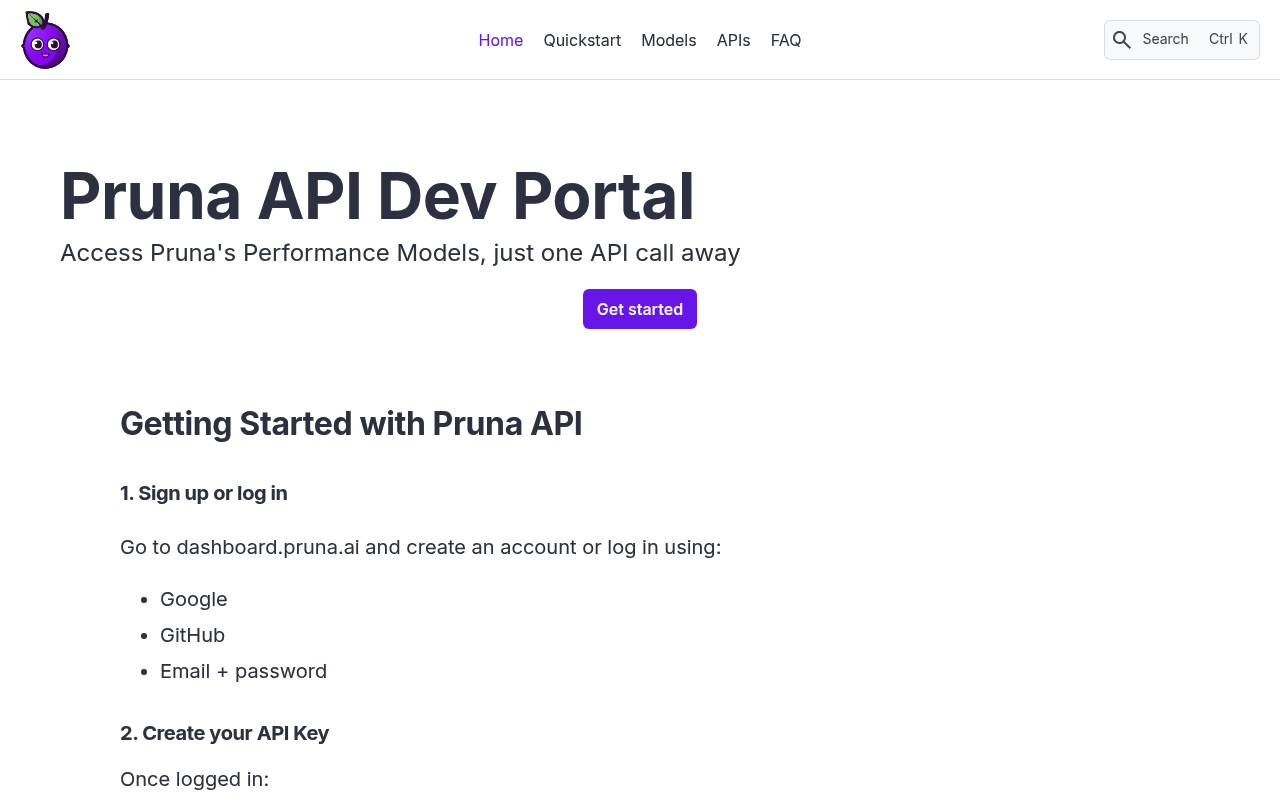
Task: Navigate to the APIs section
Action: pos(733,40)
